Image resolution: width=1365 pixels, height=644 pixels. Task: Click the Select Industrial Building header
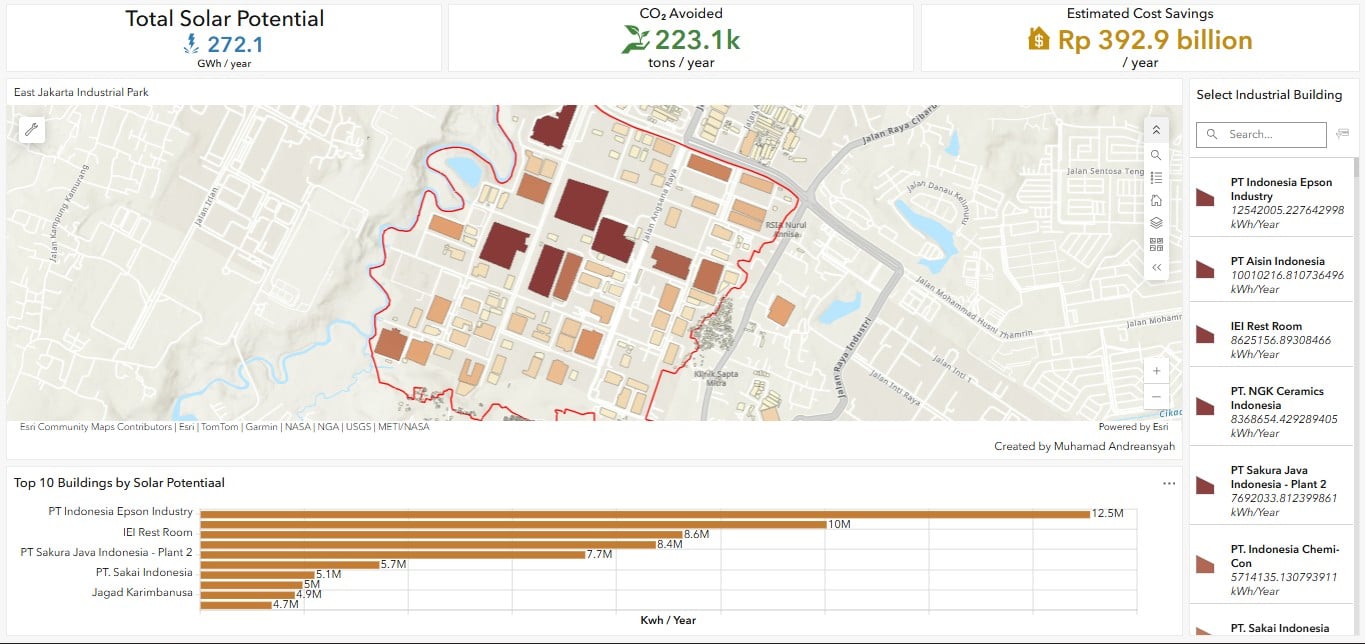click(1269, 95)
